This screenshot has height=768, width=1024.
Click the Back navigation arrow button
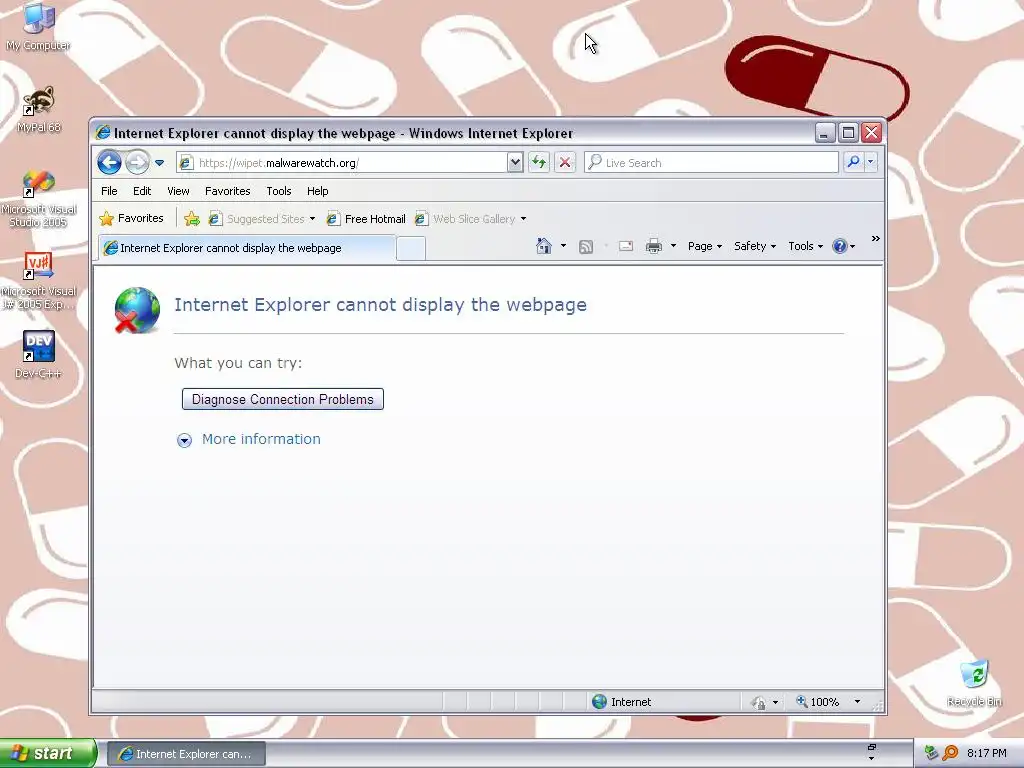point(109,163)
